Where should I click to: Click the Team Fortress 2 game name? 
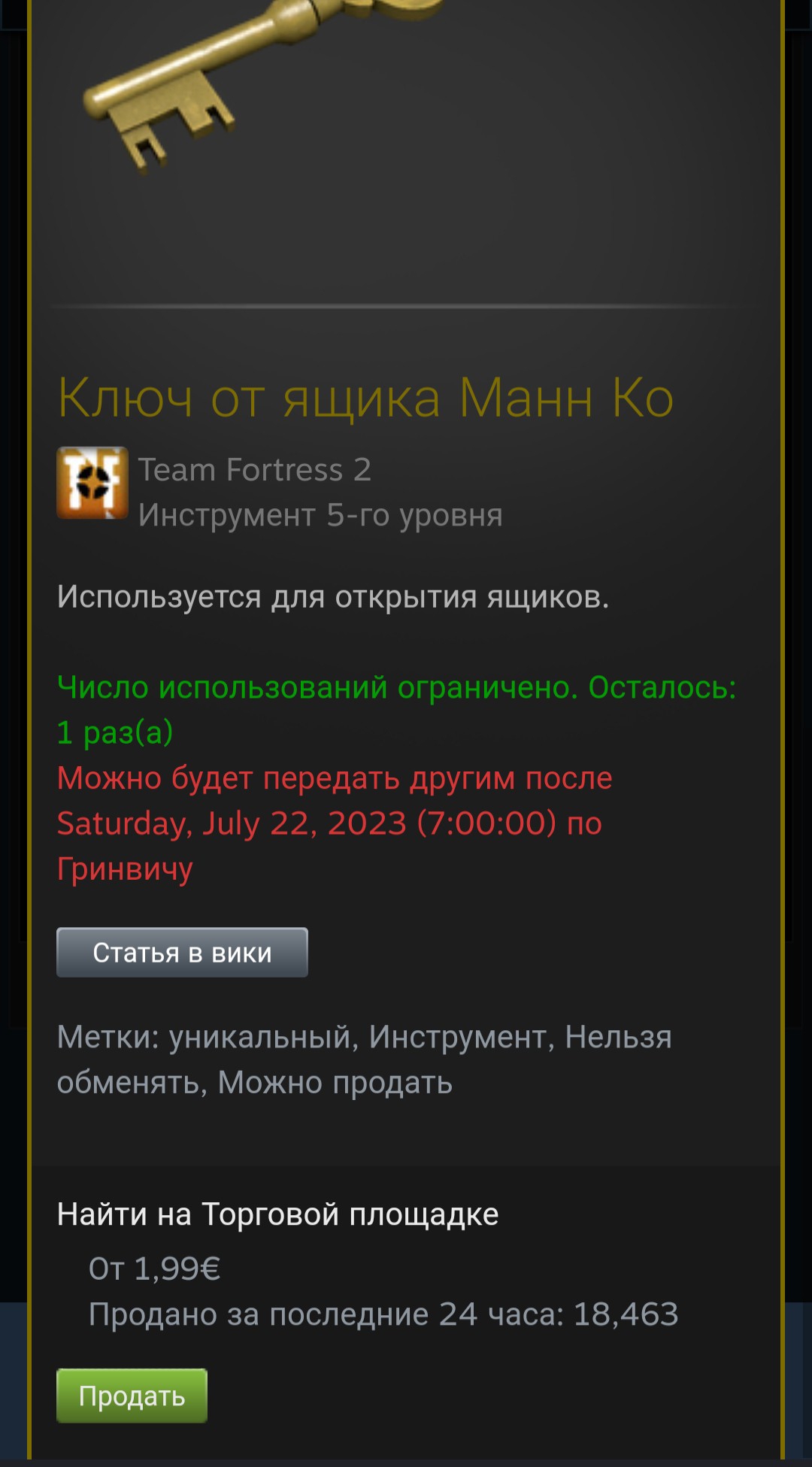255,469
